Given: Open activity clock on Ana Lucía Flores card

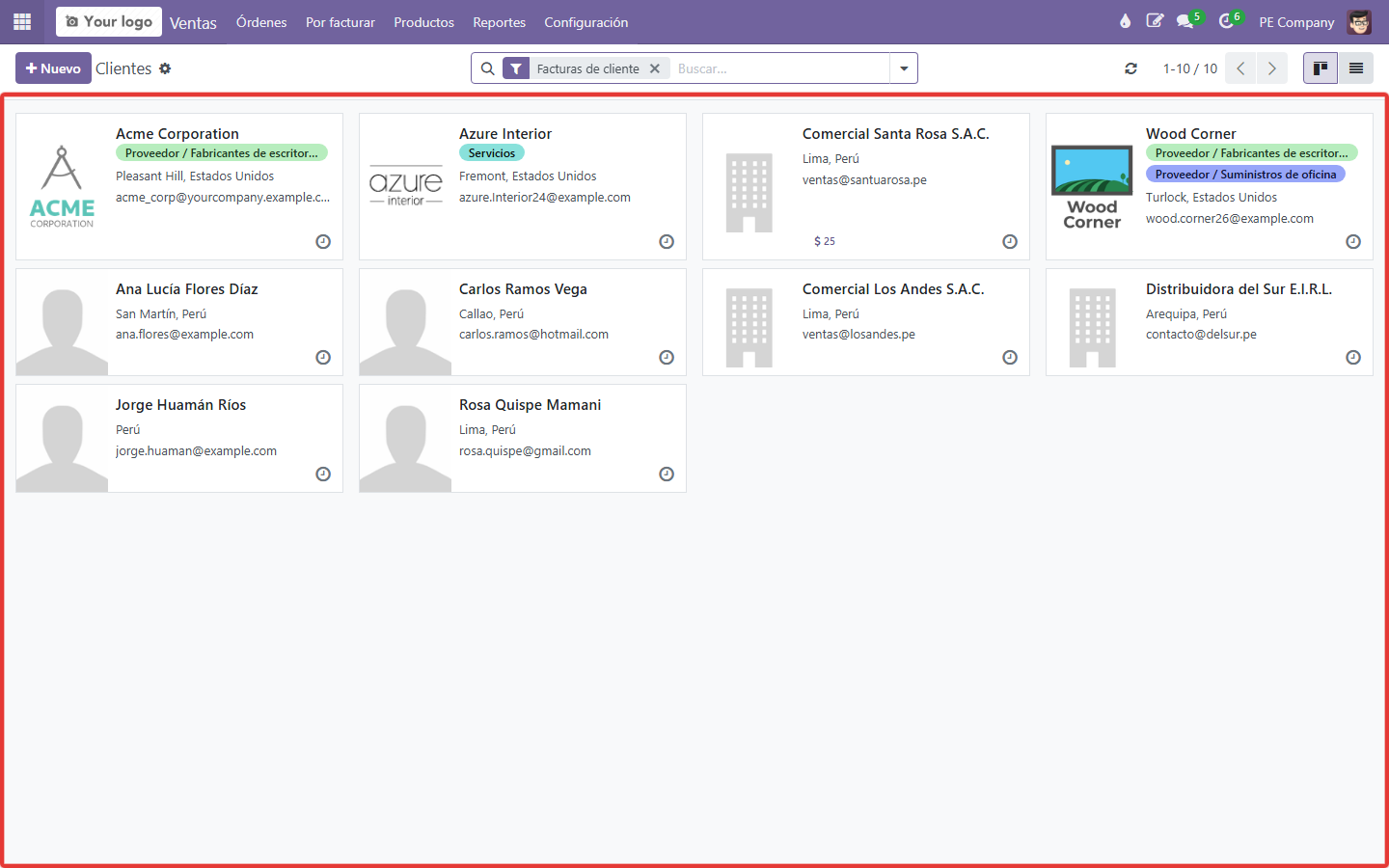Looking at the screenshot, I should pyautogui.click(x=323, y=358).
